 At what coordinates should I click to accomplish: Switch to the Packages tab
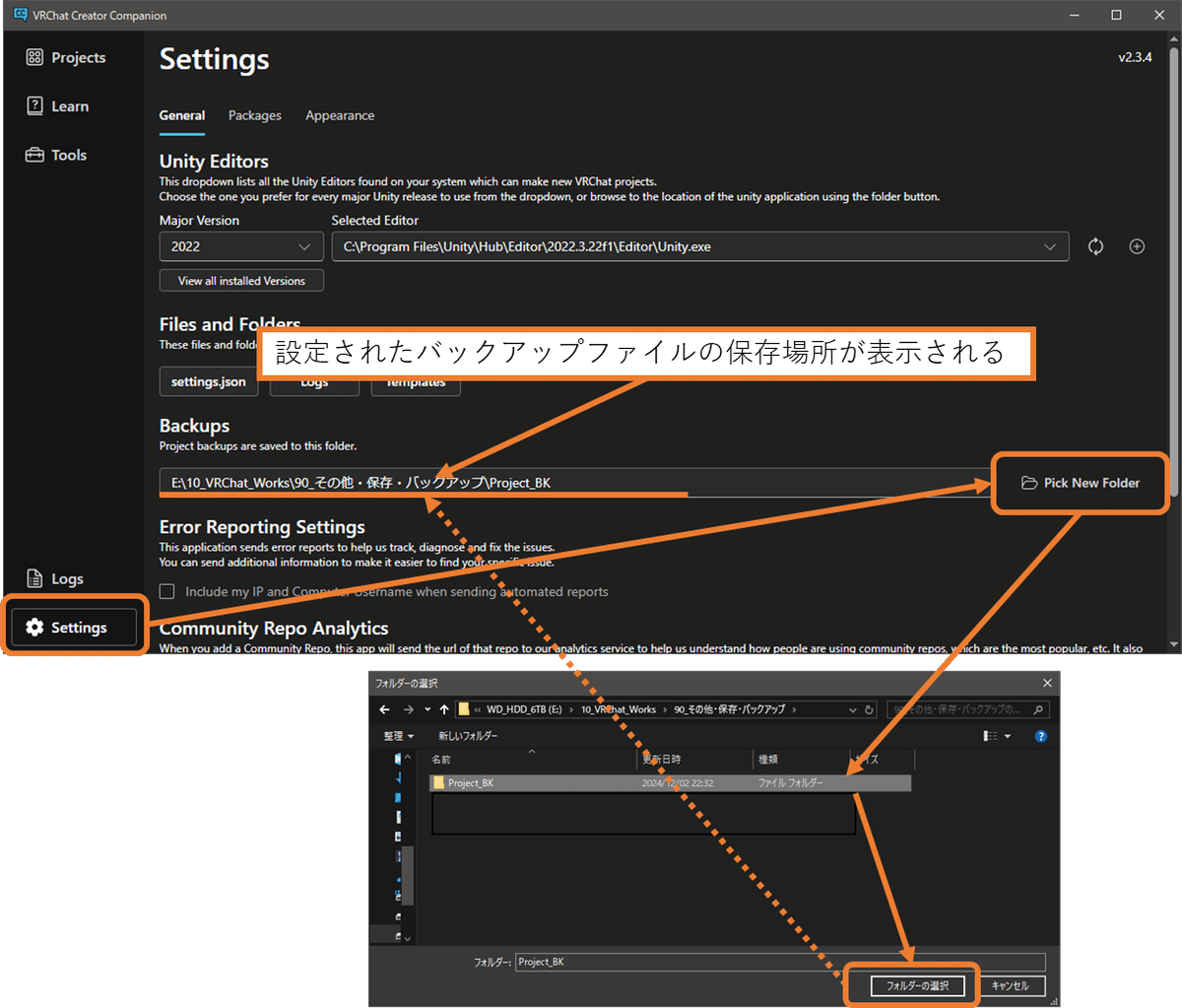(x=255, y=115)
